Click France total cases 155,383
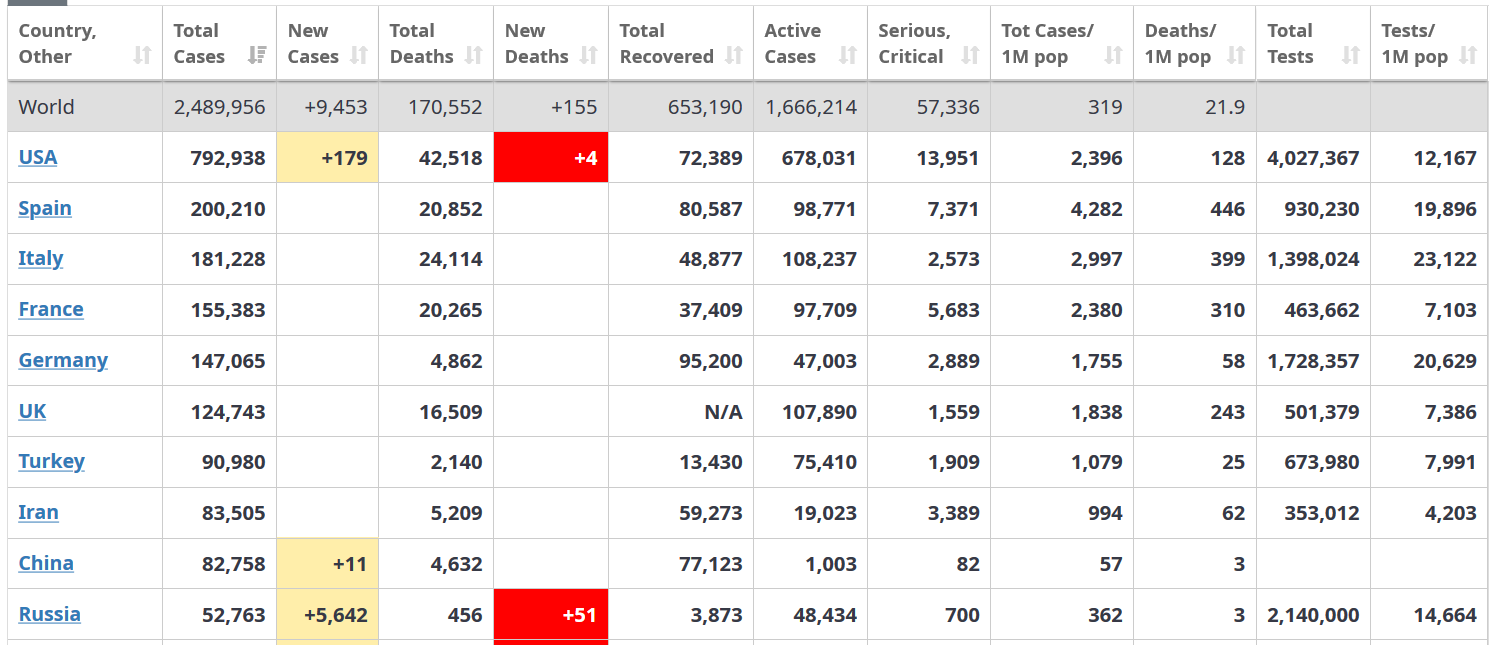1493x645 pixels. [228, 310]
